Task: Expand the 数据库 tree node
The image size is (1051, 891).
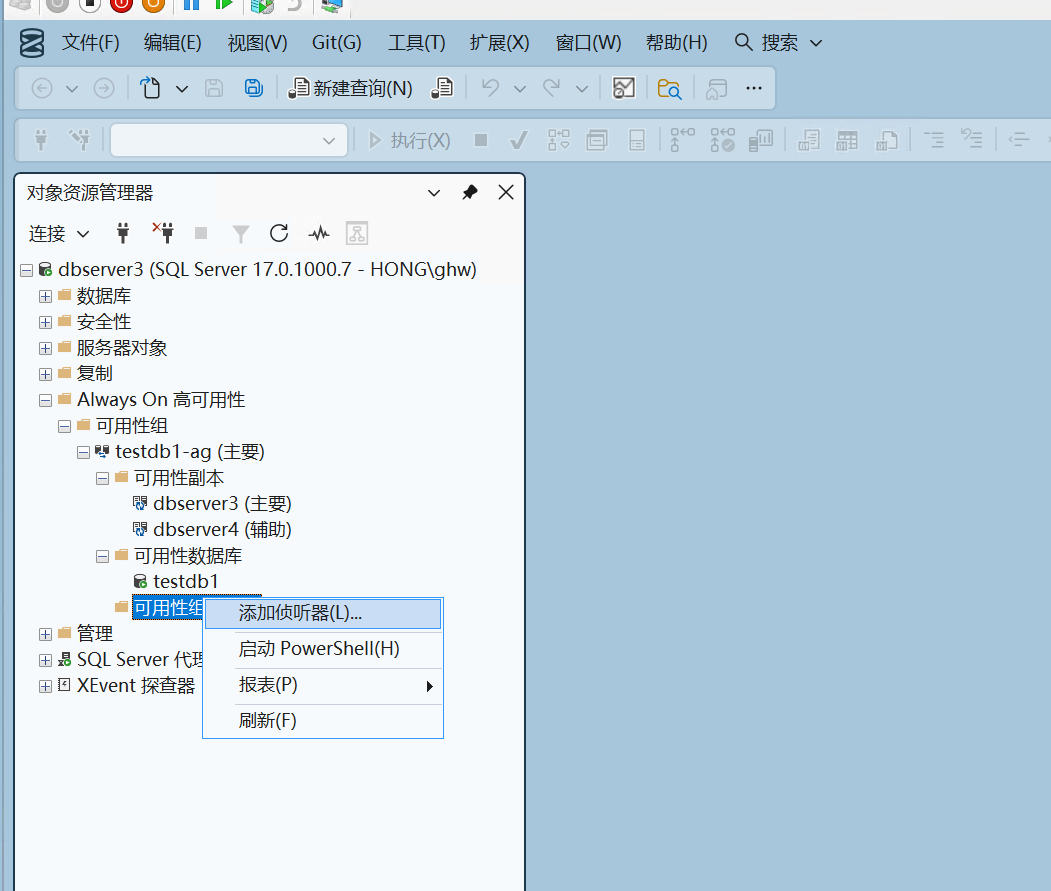Action: 45,296
